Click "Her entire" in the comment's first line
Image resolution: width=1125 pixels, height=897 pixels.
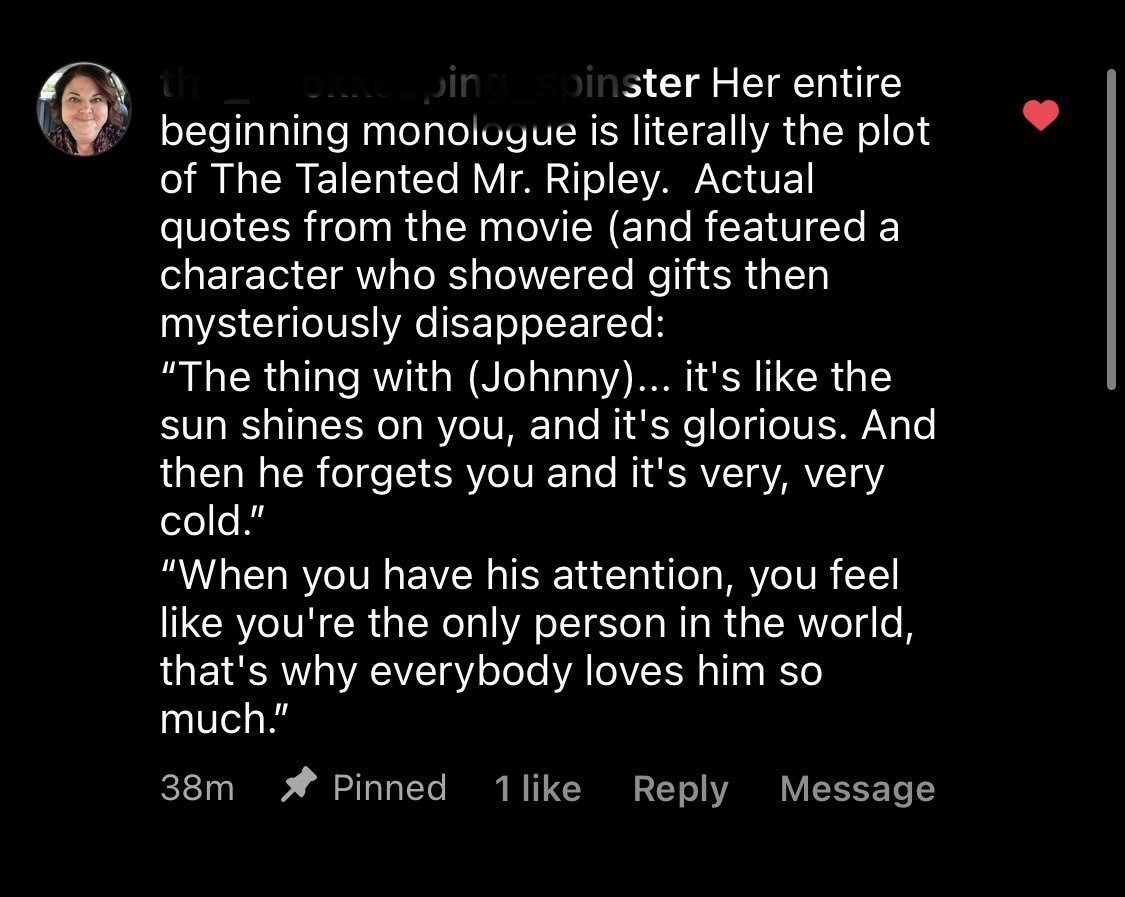pos(806,84)
